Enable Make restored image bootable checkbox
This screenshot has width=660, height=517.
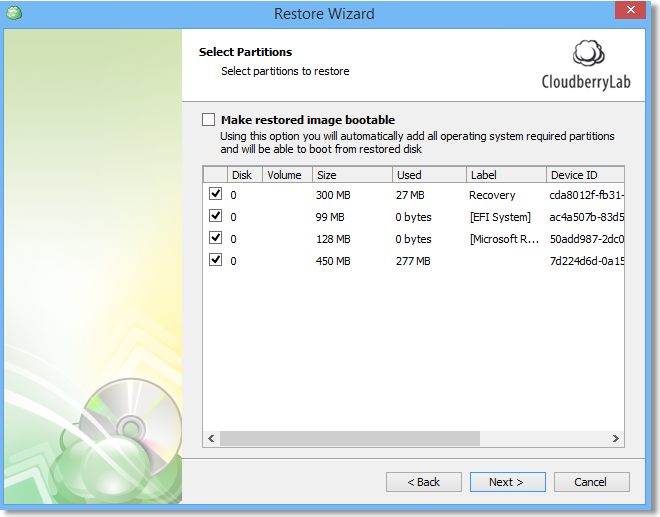click(x=209, y=120)
